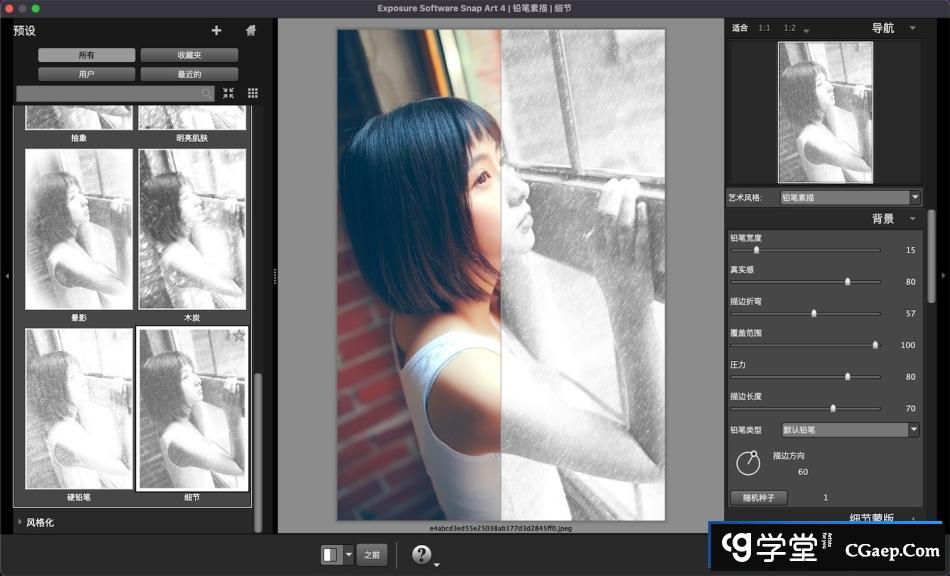This screenshot has width=950, height=576.
Task: Select the 1:1 zoom level
Action: coord(764,28)
